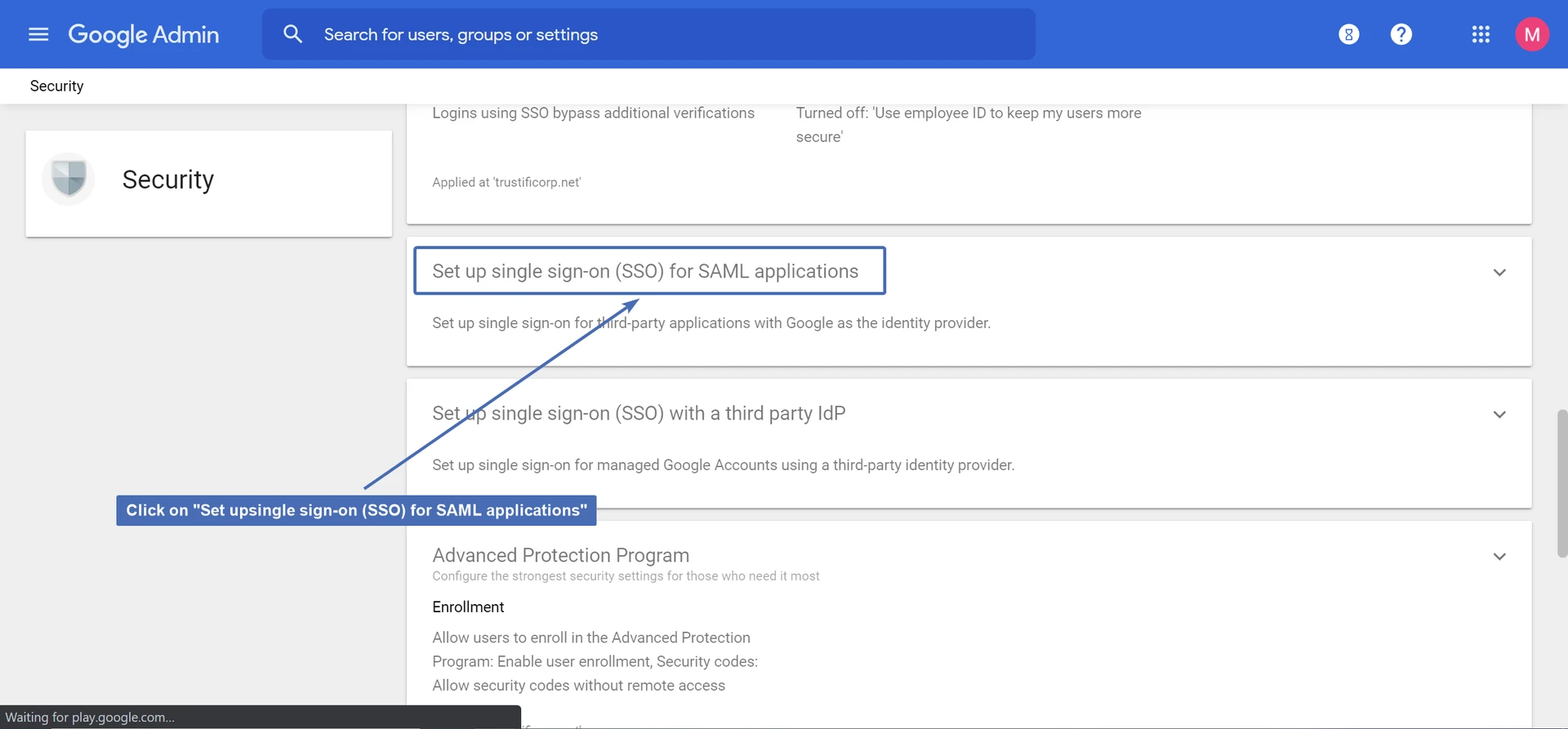Click 'Turned off: Use employee ID' text

point(969,125)
